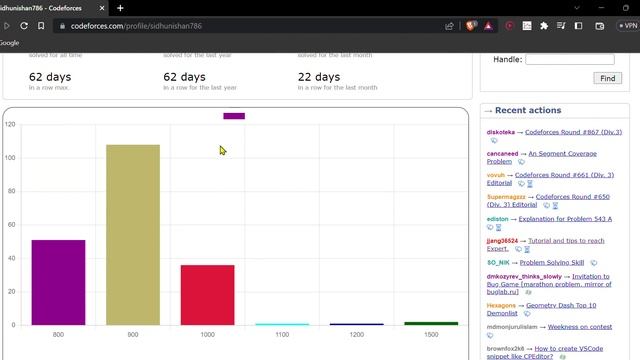Click the green 1500 rating bar
This screenshot has height=360, width=640.
pyautogui.click(x=431, y=323)
